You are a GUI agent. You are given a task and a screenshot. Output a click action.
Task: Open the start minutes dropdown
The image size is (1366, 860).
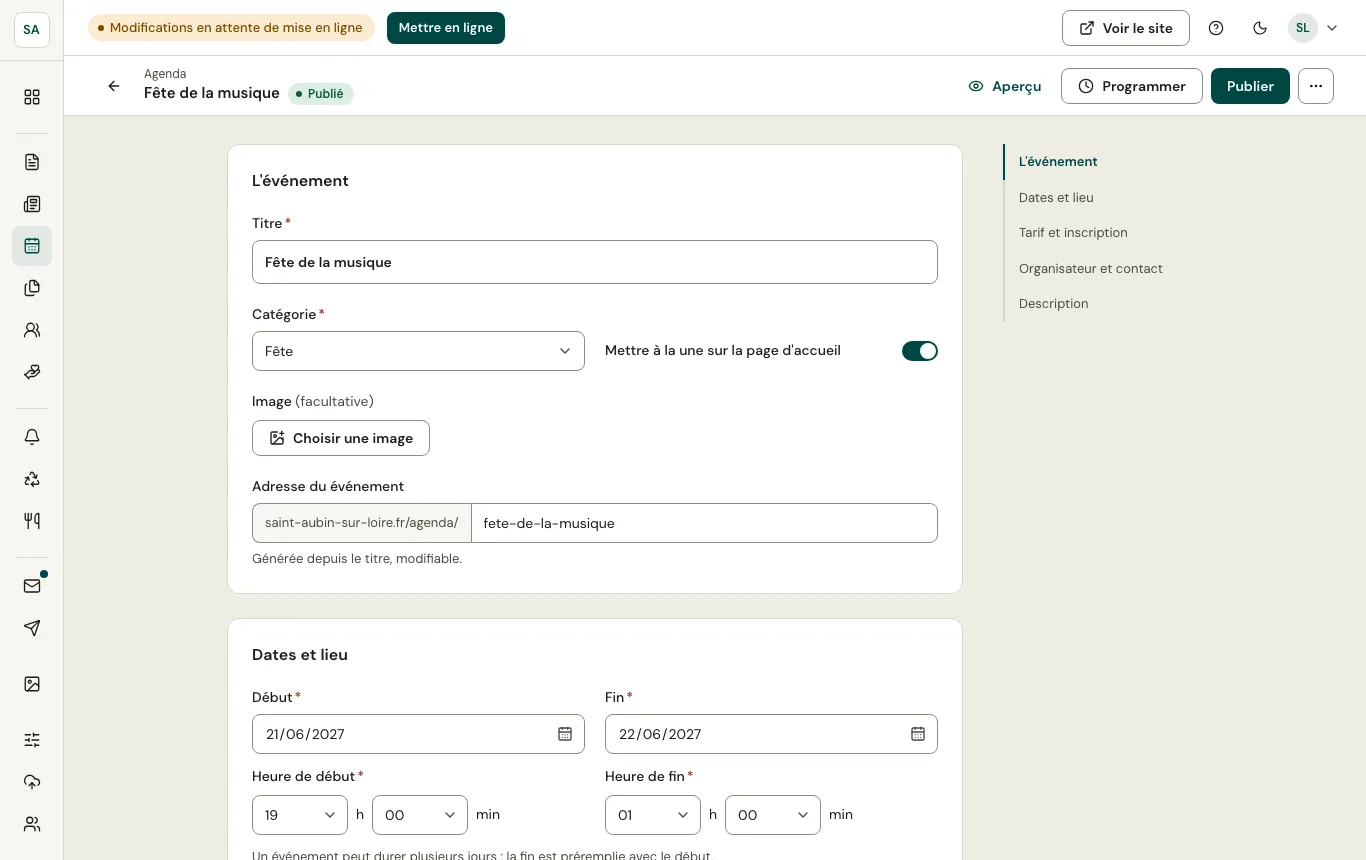[x=420, y=815]
